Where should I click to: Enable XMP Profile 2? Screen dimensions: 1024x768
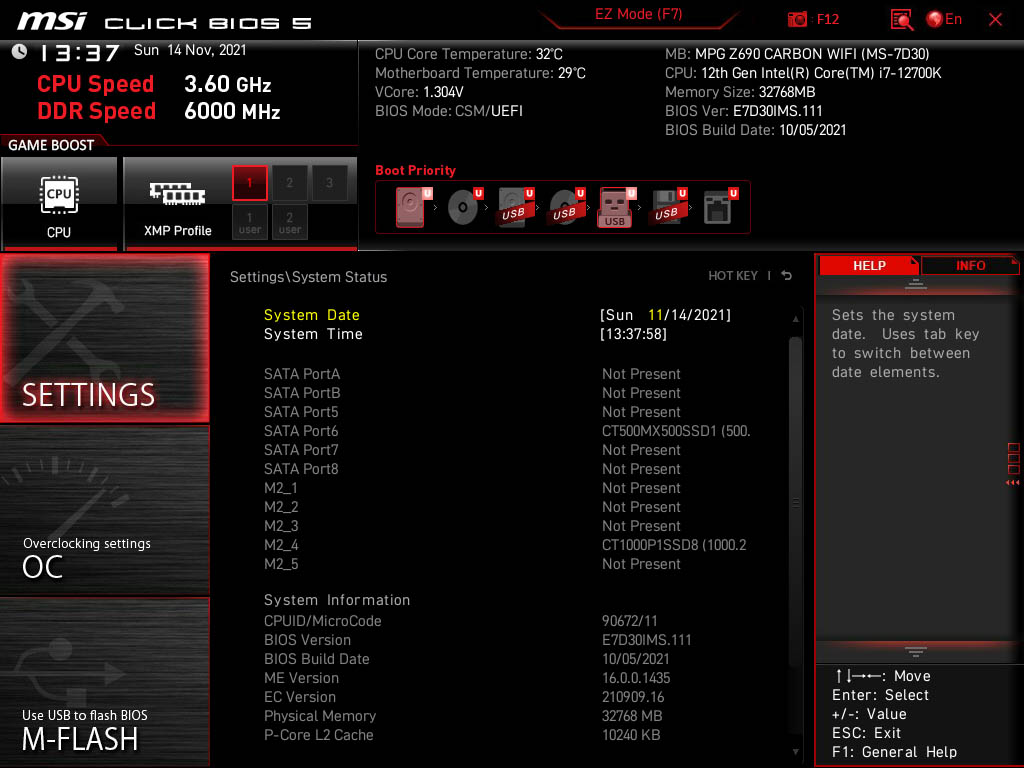pyautogui.click(x=290, y=183)
